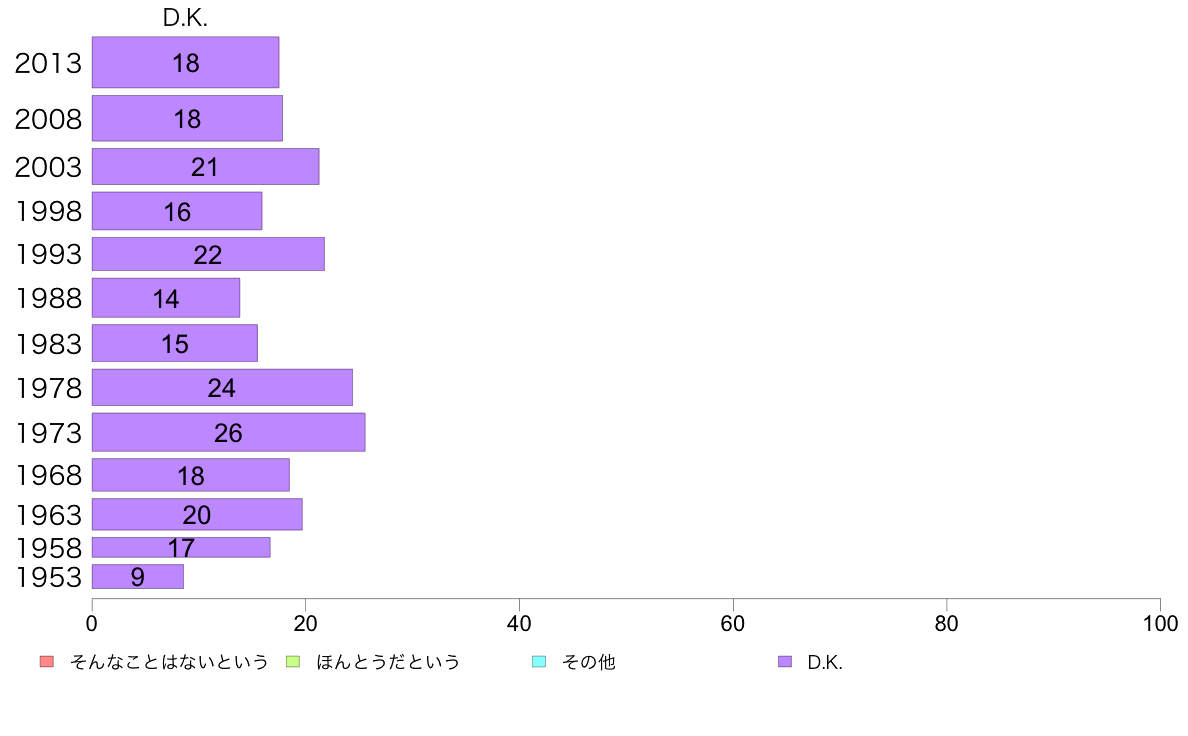Screen dimensions: 1188x736
Task: Select the 1958 bar showing 17
Action: click(181, 547)
